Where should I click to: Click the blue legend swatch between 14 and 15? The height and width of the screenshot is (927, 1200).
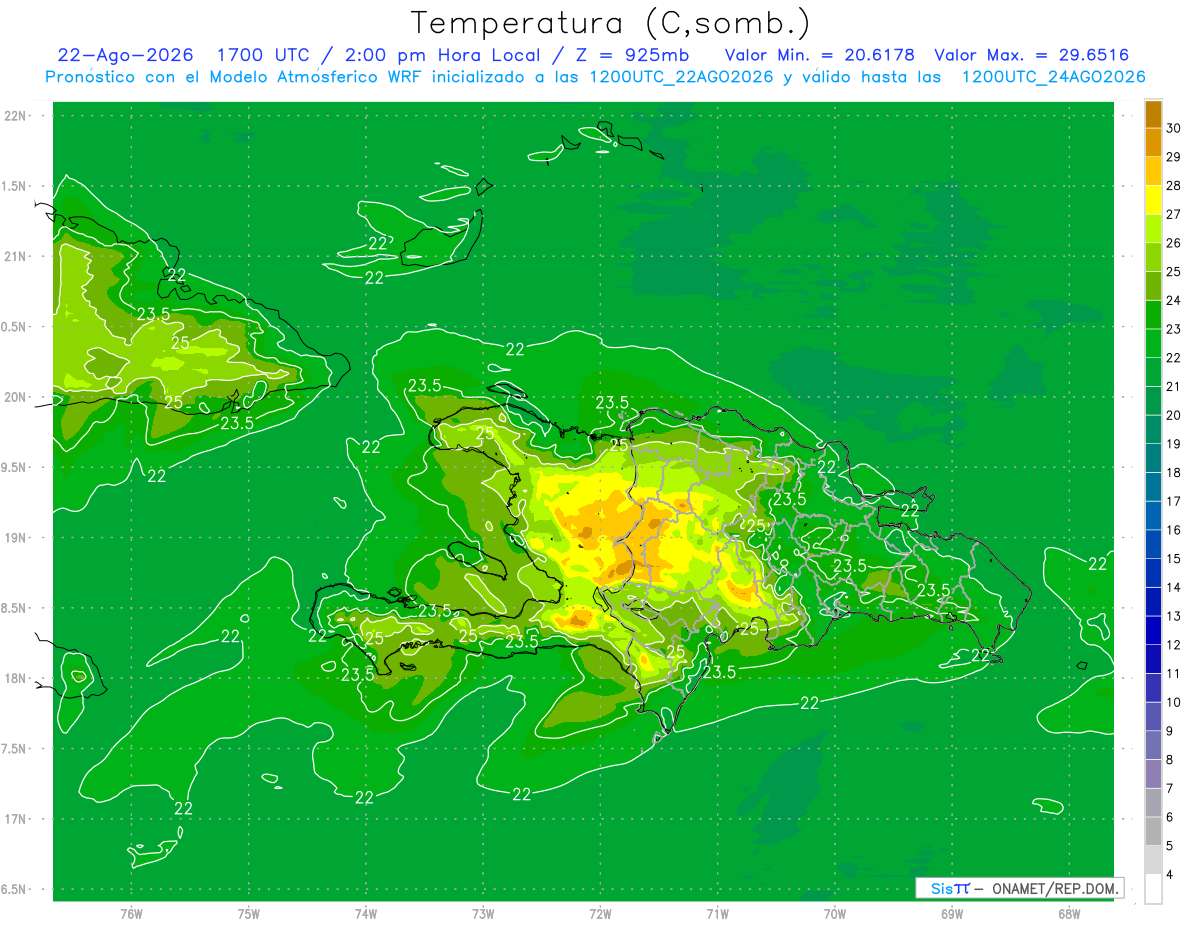click(1153, 573)
